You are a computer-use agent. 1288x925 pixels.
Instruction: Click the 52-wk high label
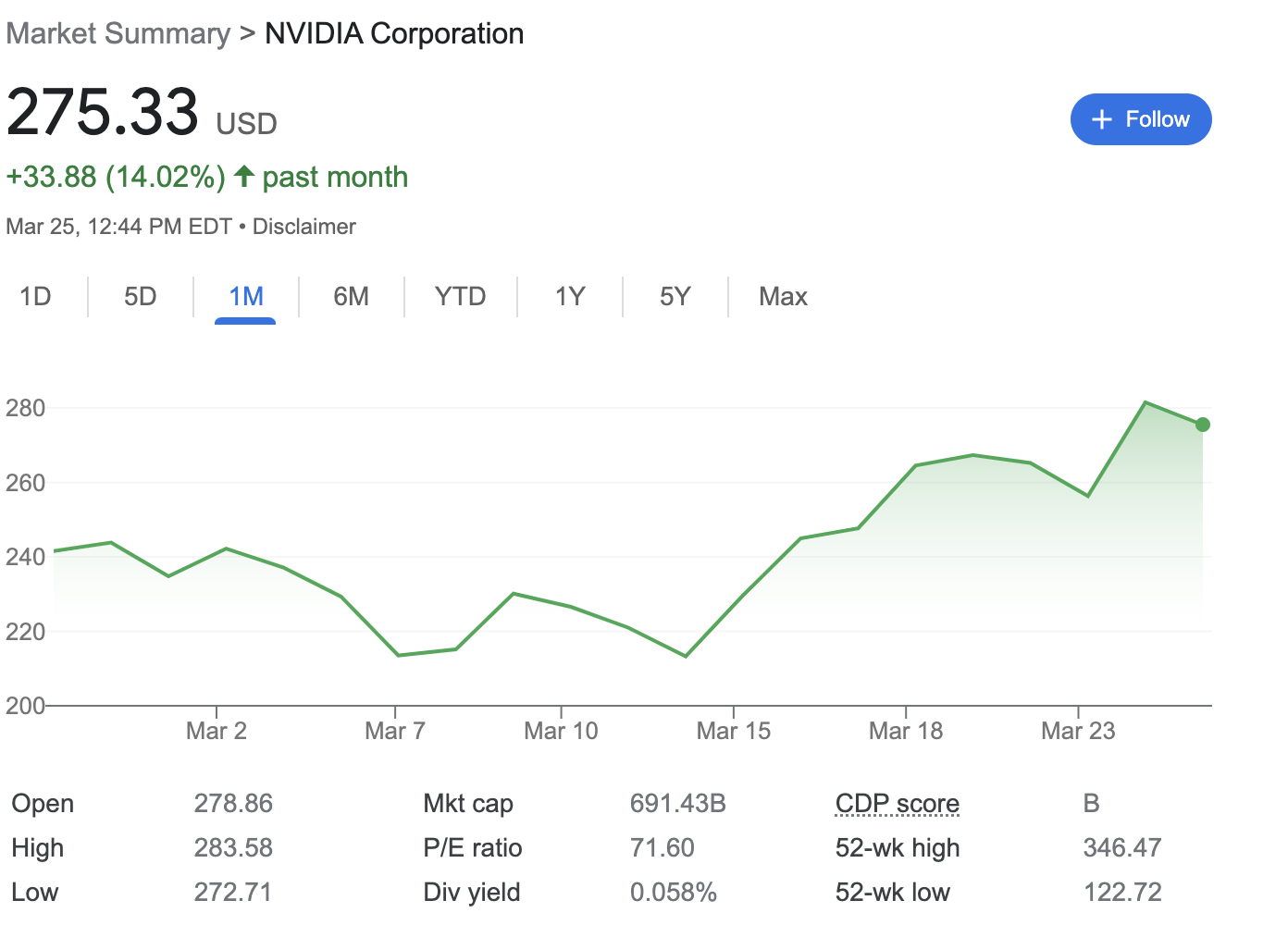(898, 847)
